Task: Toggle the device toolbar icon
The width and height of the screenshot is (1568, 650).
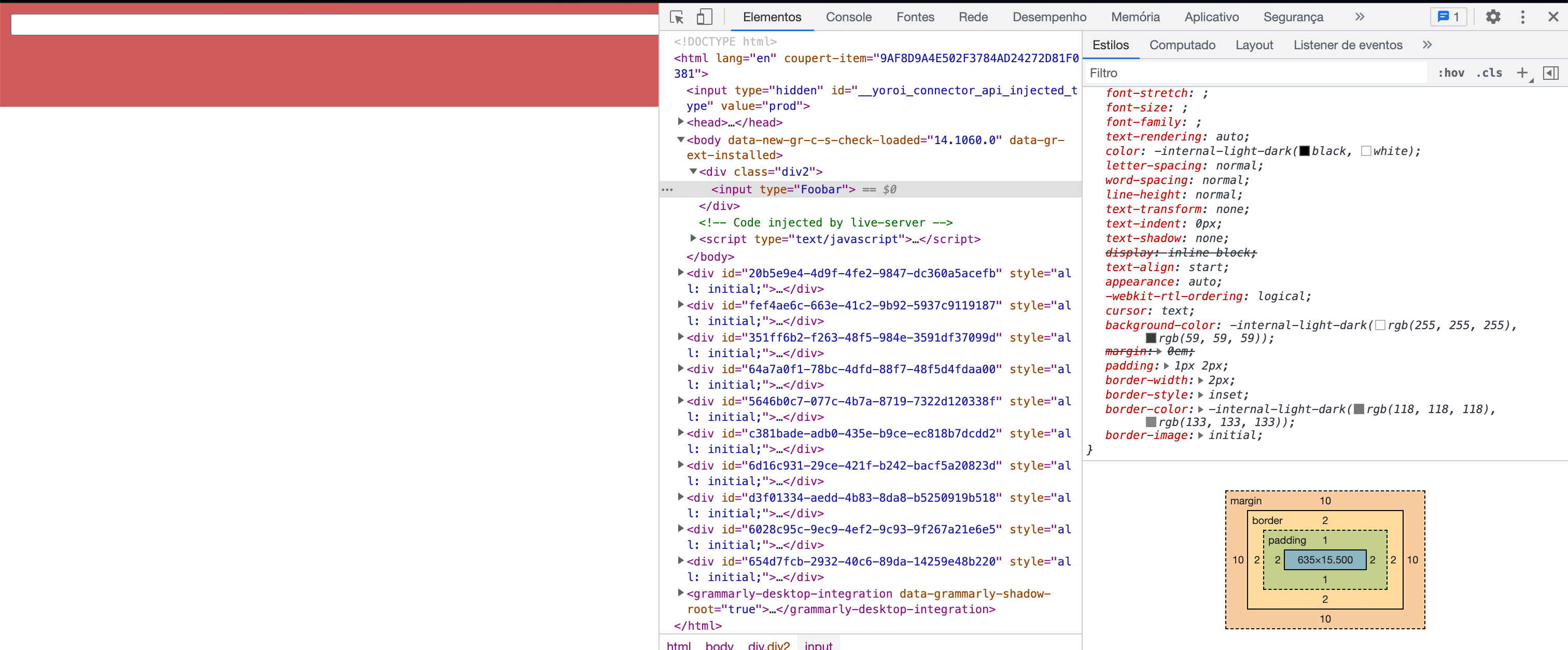Action: (704, 17)
